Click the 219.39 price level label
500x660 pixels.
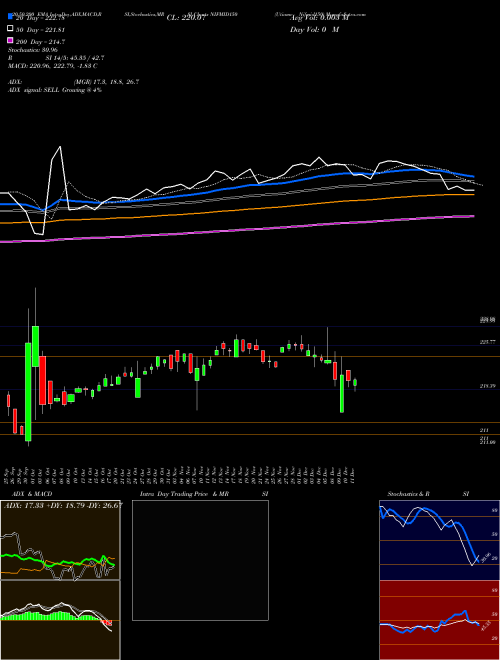[488, 386]
